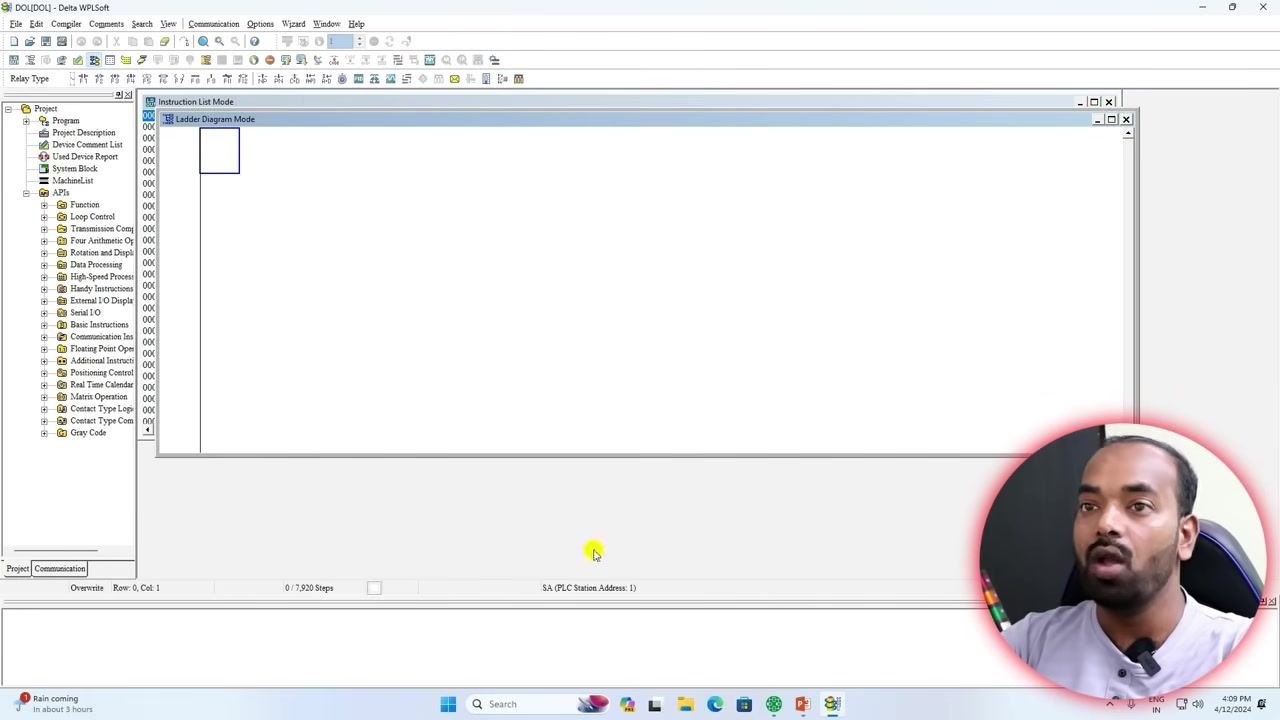Click the Open file toolbar icon
Screen dimensions: 1280x720
pyautogui.click(x=30, y=41)
